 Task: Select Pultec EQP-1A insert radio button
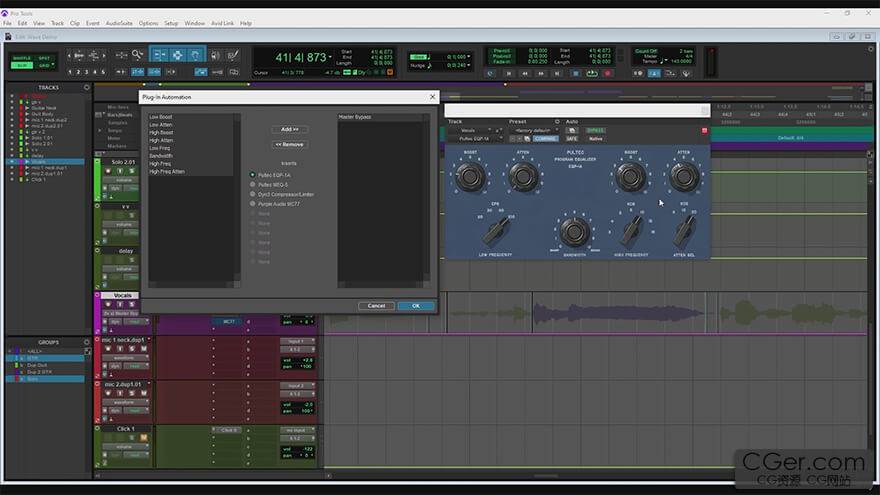point(253,175)
